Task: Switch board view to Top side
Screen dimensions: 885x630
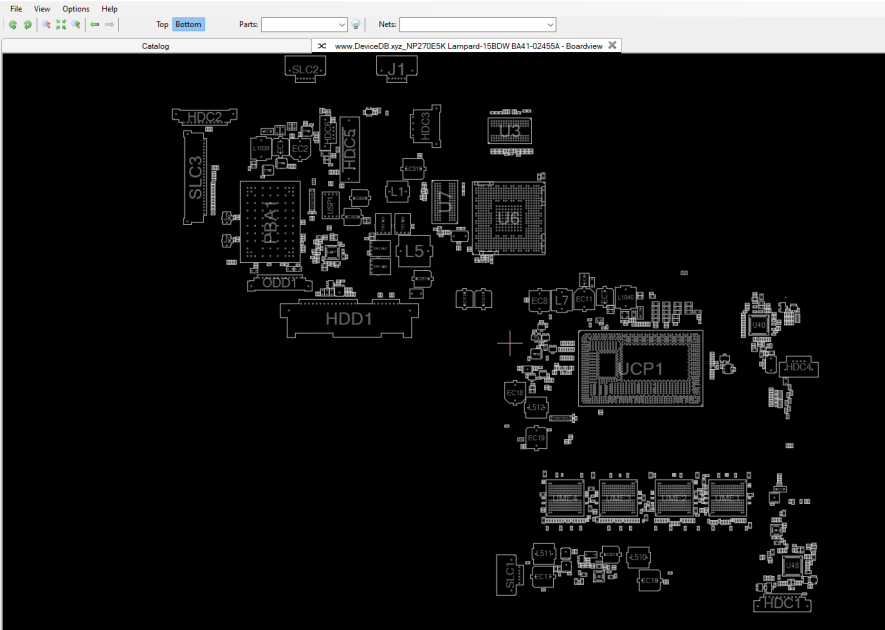Action: [162, 24]
